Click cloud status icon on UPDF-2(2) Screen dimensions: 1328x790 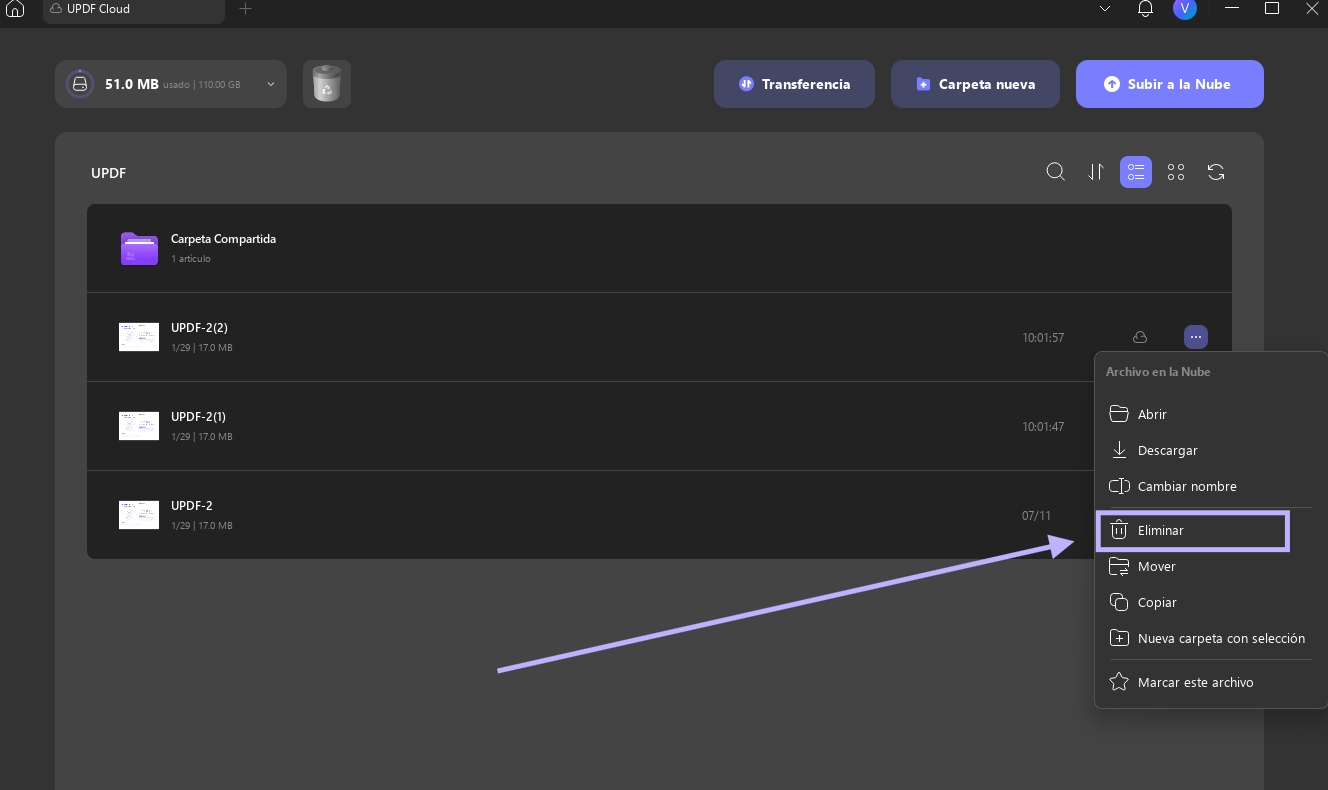pos(1140,337)
